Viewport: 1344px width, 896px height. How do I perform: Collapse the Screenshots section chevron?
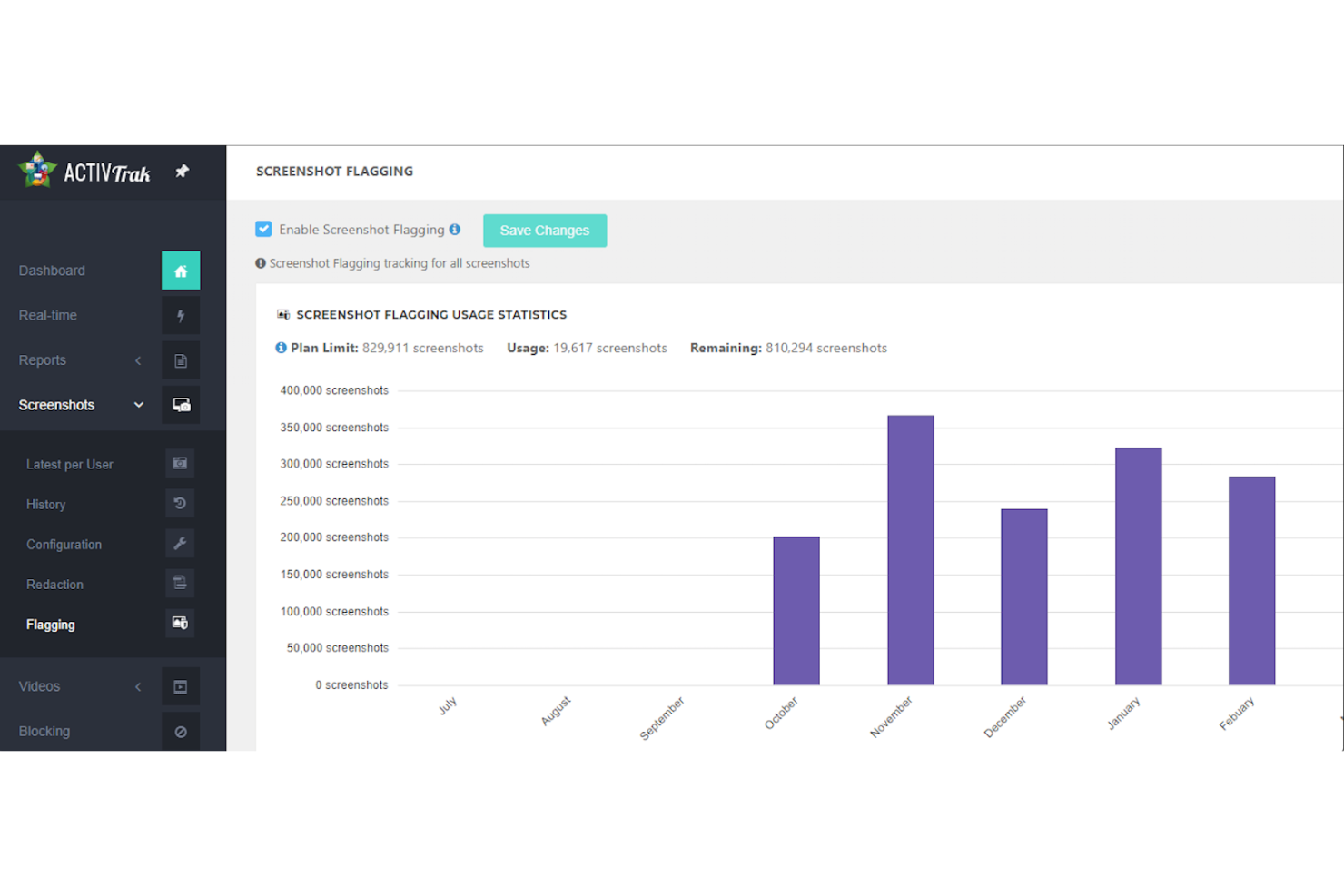click(138, 405)
